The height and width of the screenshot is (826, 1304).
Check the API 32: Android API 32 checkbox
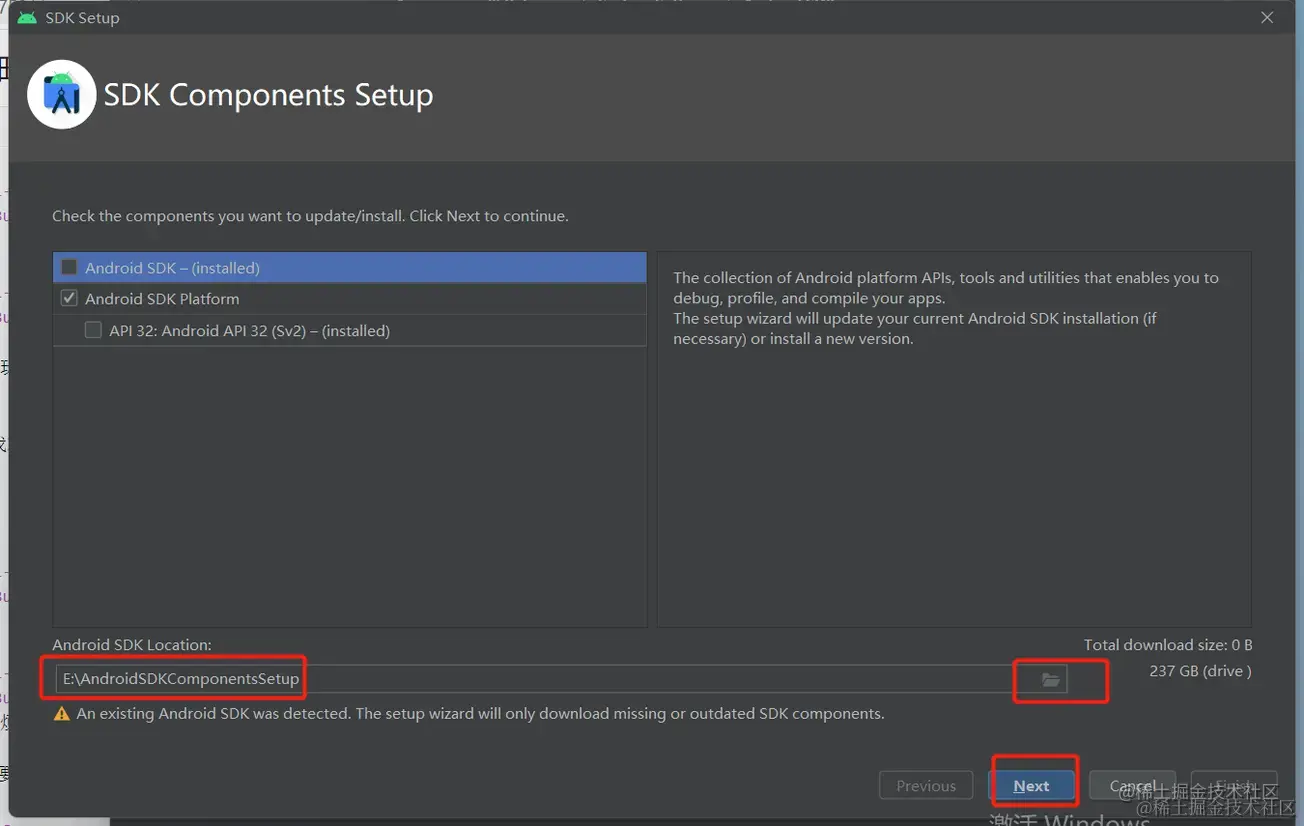coord(93,330)
